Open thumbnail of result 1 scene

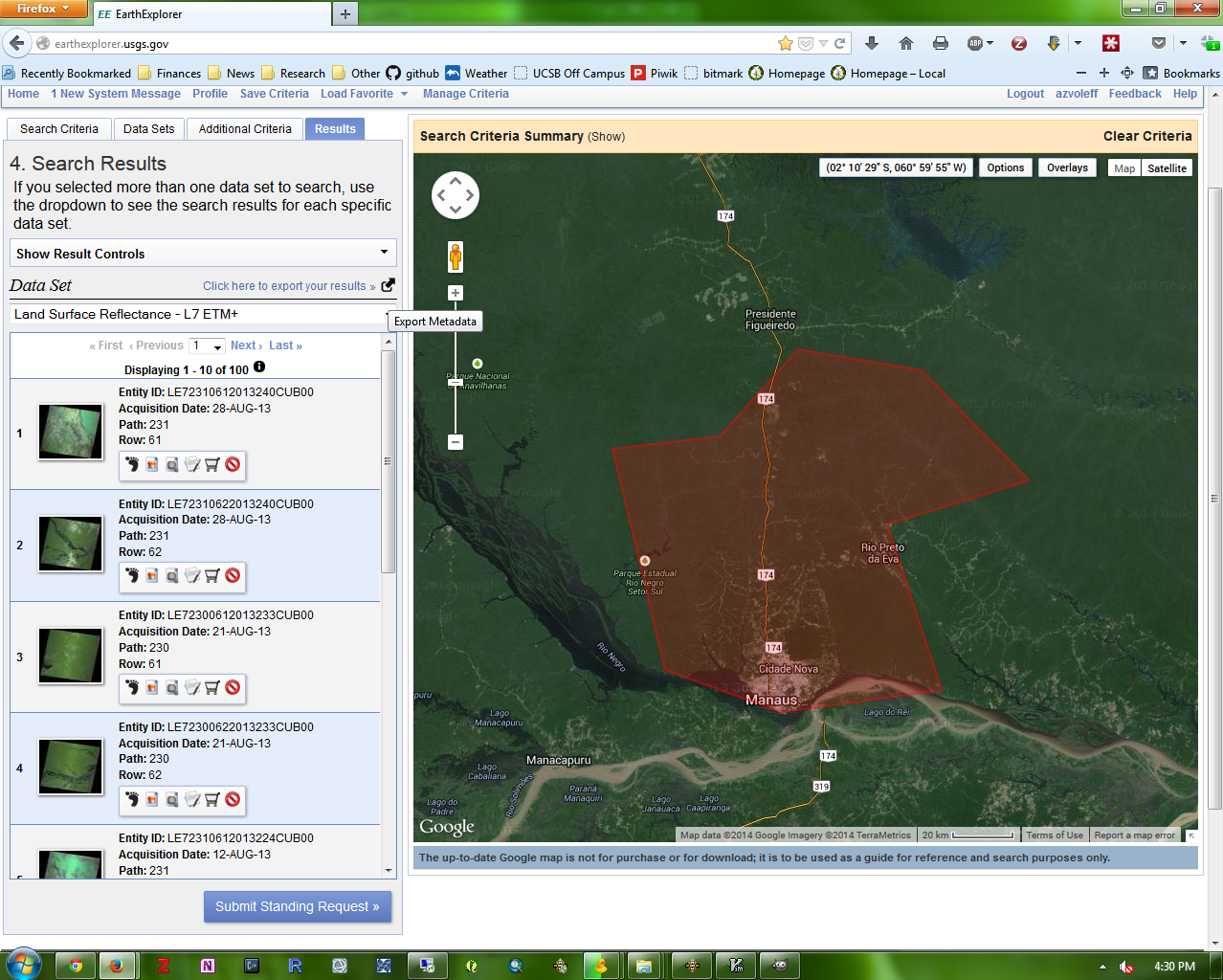70,433
